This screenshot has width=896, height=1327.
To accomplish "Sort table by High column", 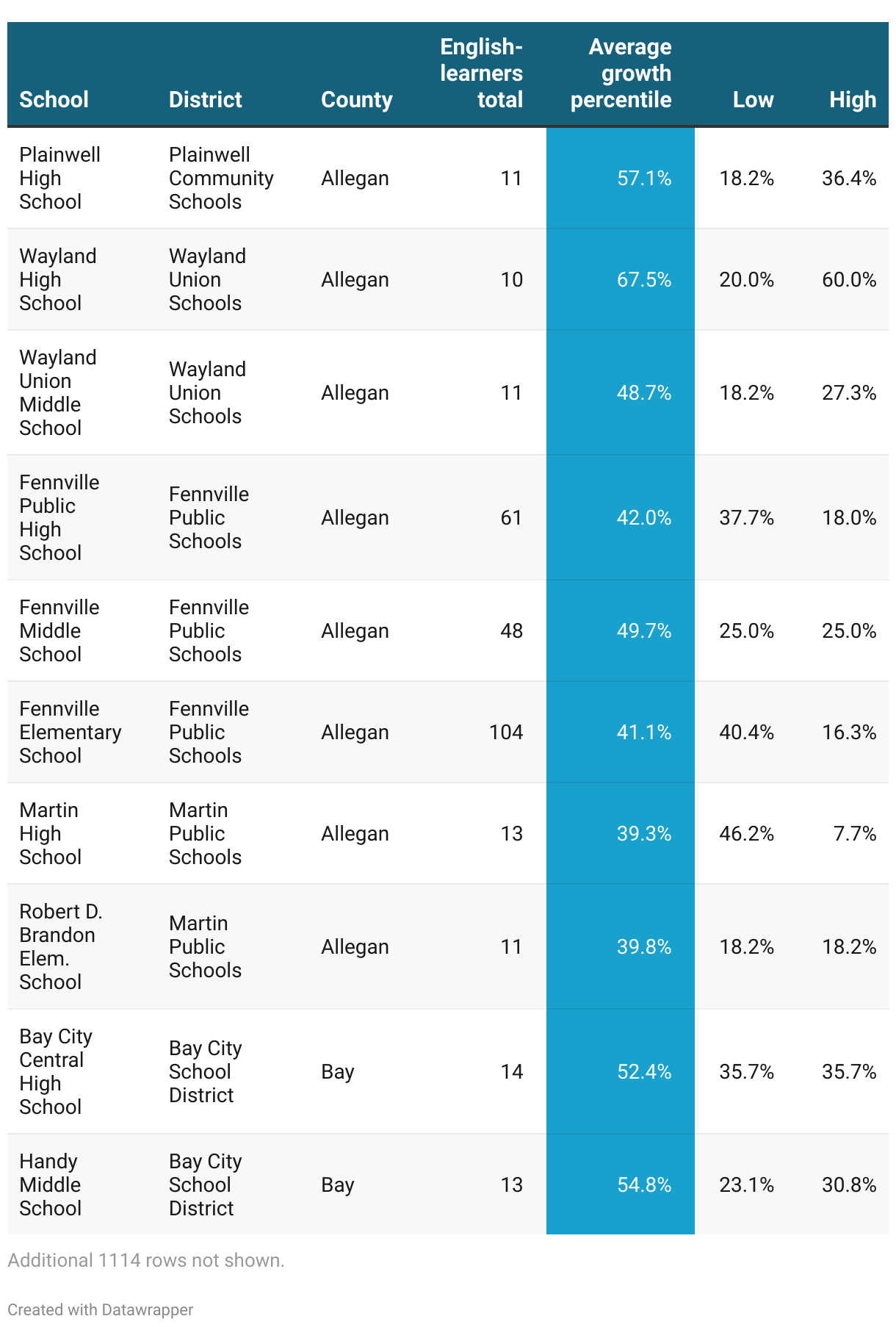I will click(x=853, y=99).
